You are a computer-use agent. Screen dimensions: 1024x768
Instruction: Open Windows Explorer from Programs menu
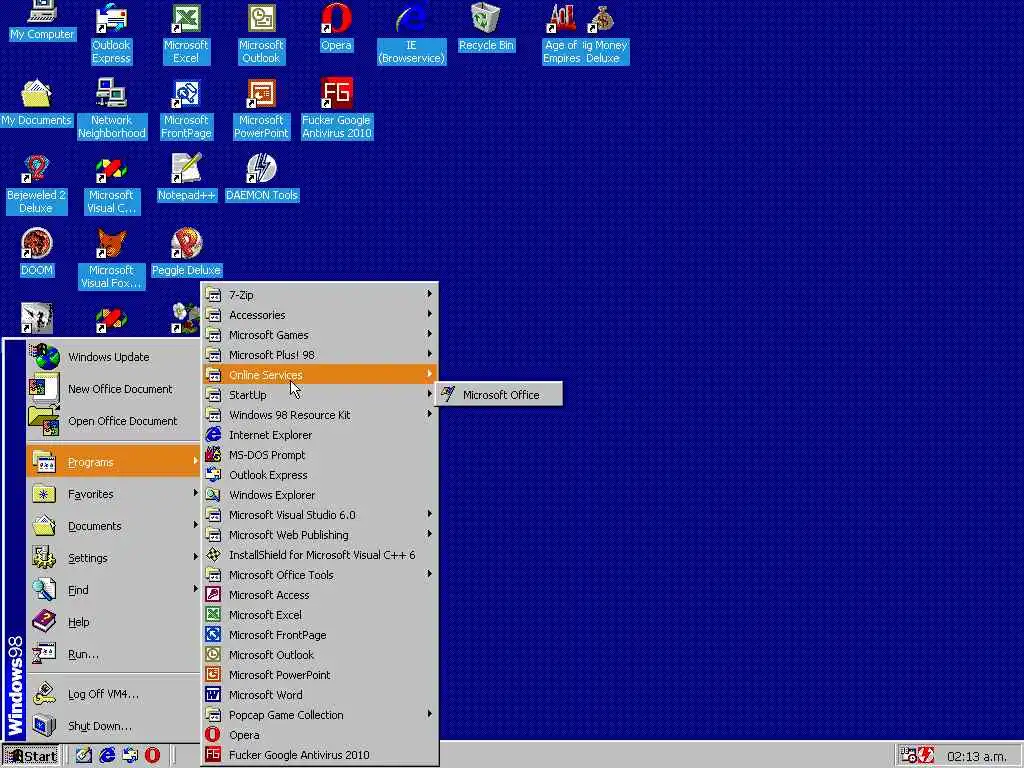pyautogui.click(x=319, y=495)
